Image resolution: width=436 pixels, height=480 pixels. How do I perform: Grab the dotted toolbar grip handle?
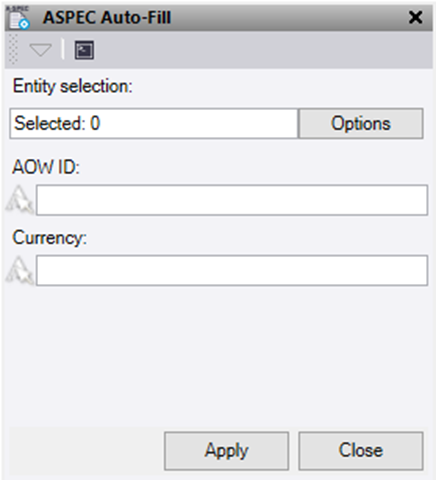click(13, 49)
